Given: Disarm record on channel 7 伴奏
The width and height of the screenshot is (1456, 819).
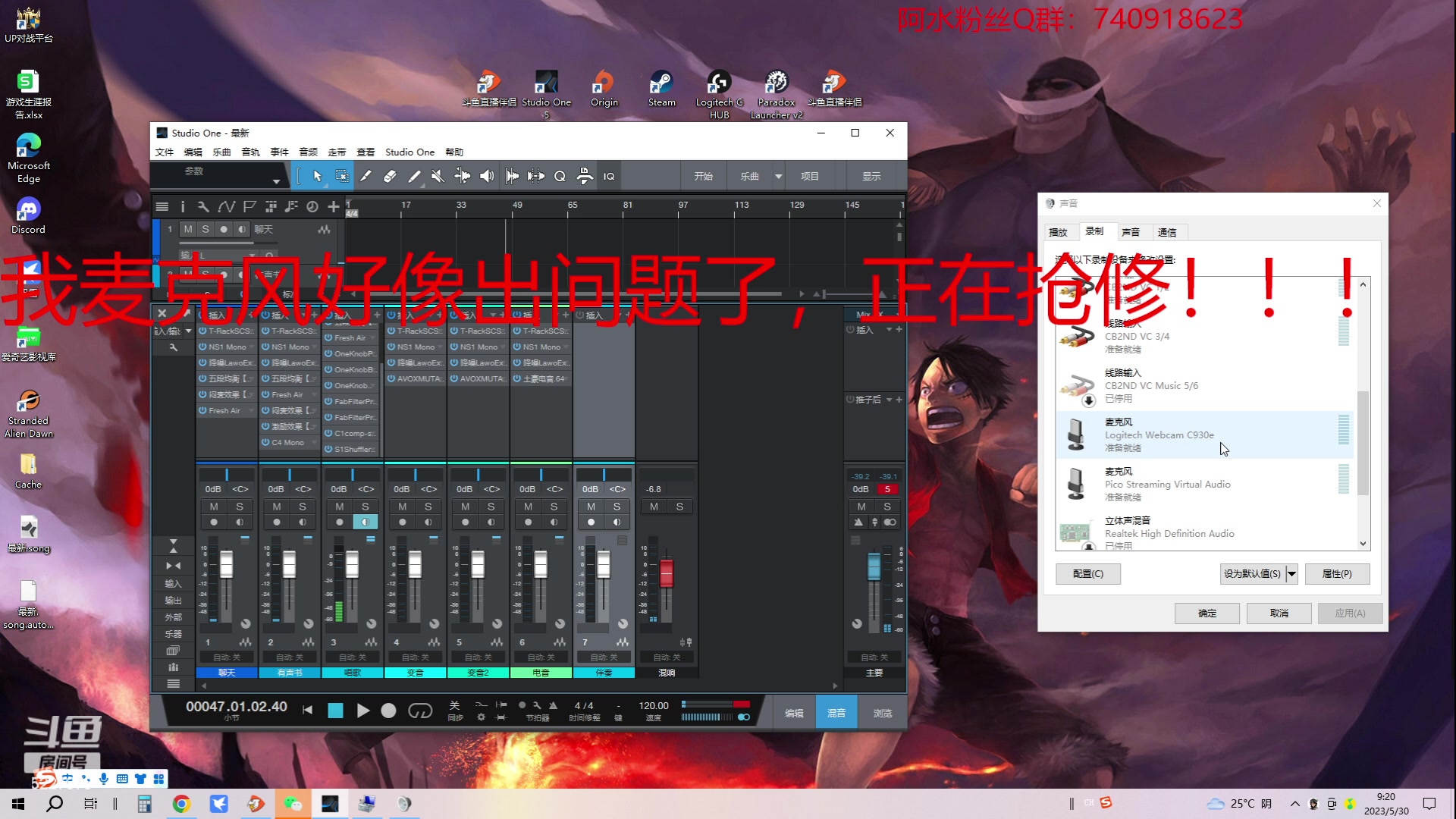Looking at the screenshot, I should [591, 522].
